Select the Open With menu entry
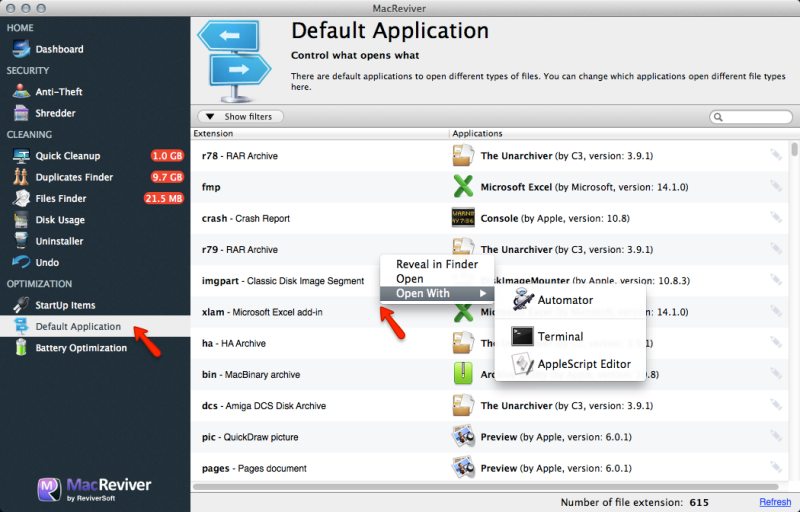Screen dimensions: 800x512 (437, 293)
